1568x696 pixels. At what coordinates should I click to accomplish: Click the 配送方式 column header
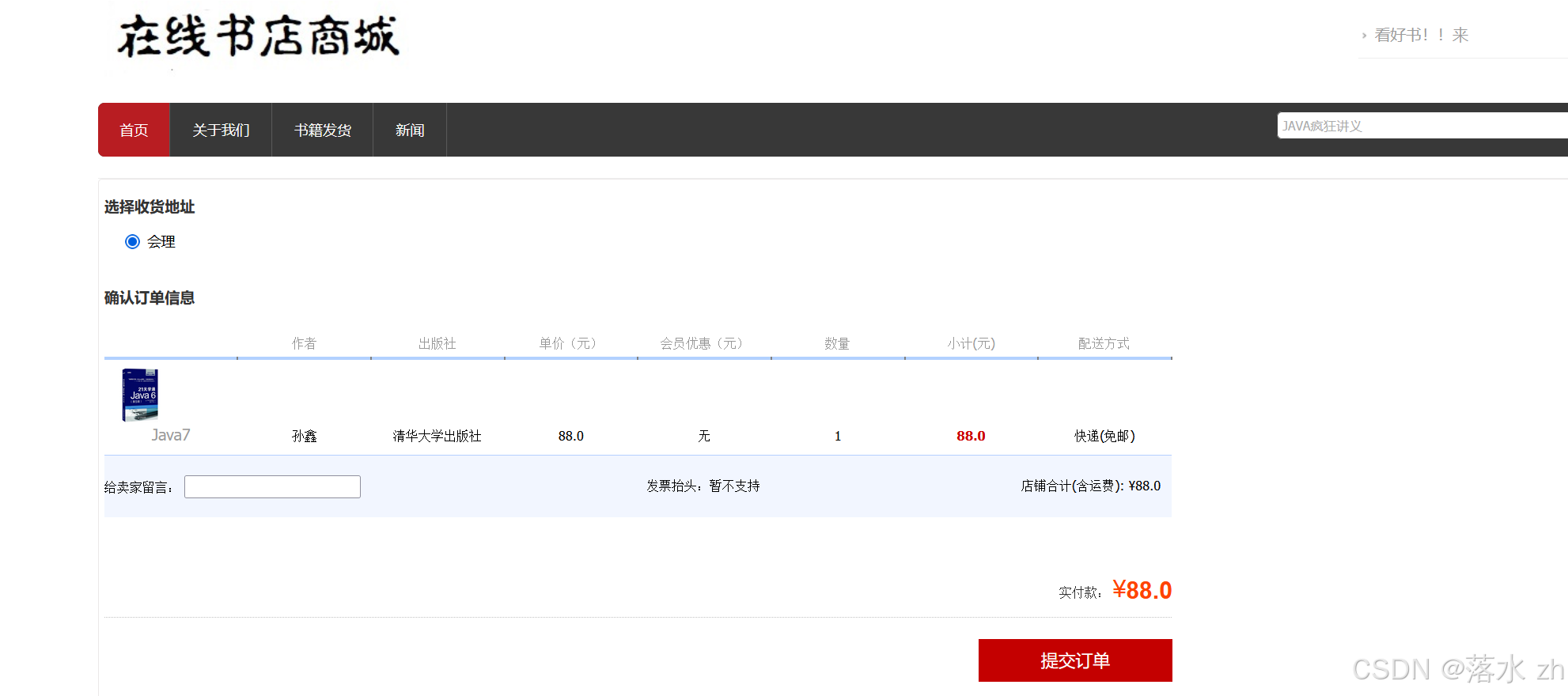[x=1104, y=343]
